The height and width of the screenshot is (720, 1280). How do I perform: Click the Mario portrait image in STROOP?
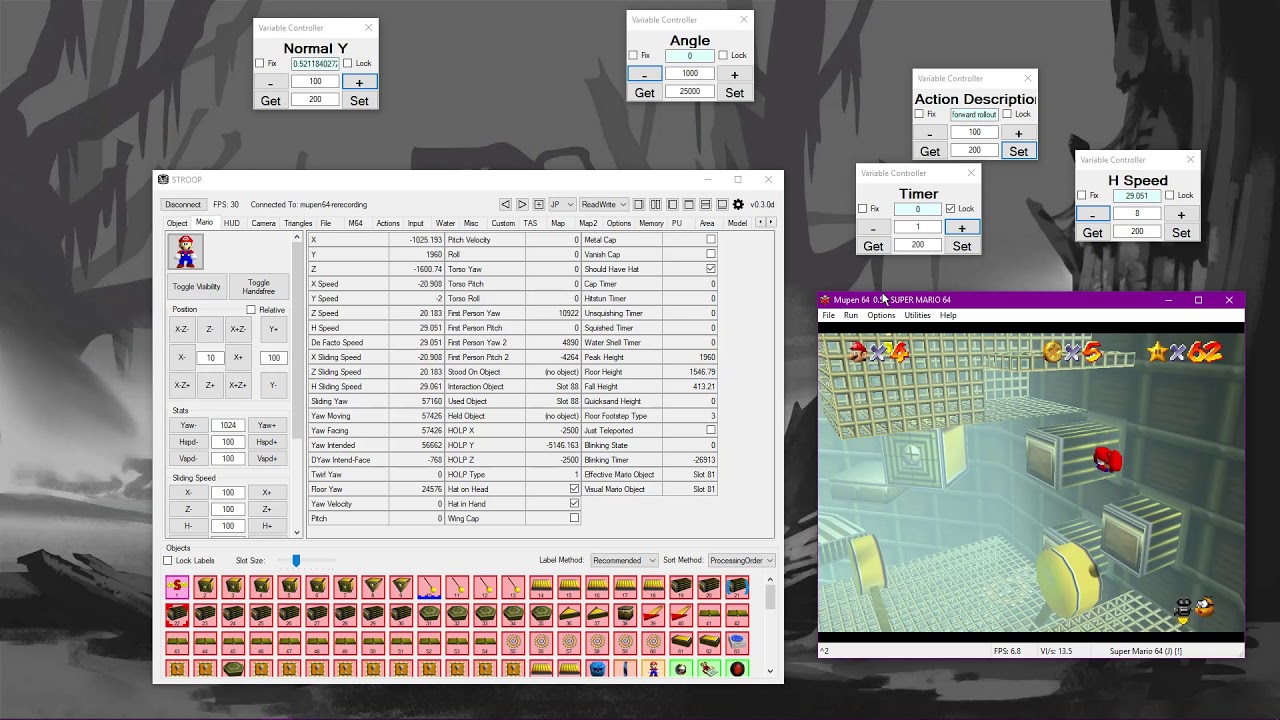click(185, 251)
